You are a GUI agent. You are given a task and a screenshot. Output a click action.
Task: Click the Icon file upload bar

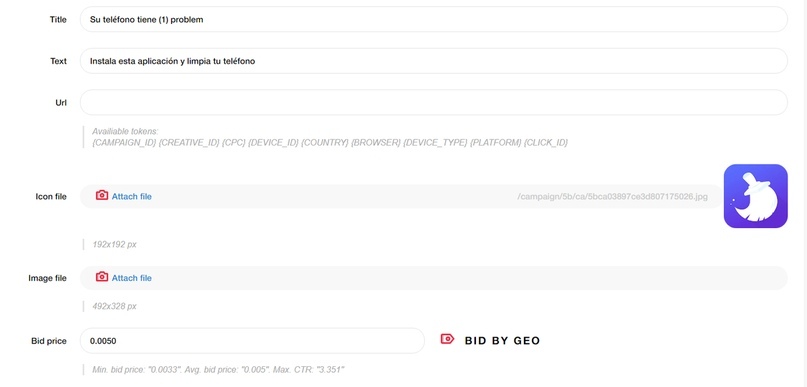tap(401, 197)
